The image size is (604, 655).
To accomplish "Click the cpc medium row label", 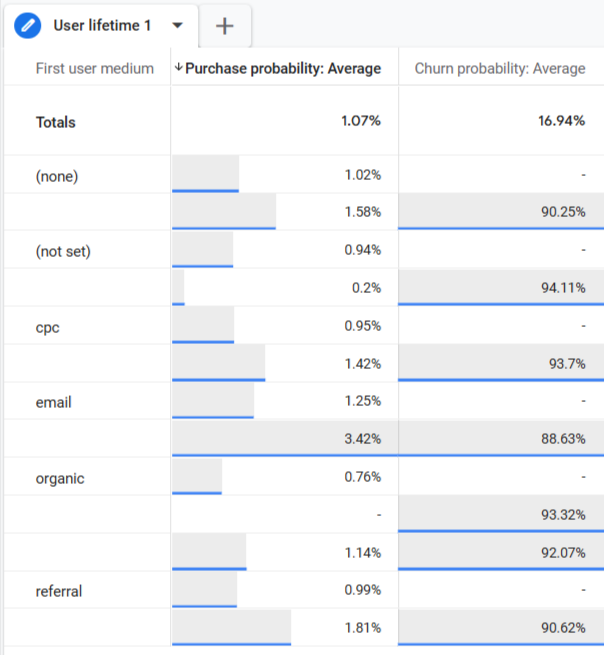I will tap(47, 327).
